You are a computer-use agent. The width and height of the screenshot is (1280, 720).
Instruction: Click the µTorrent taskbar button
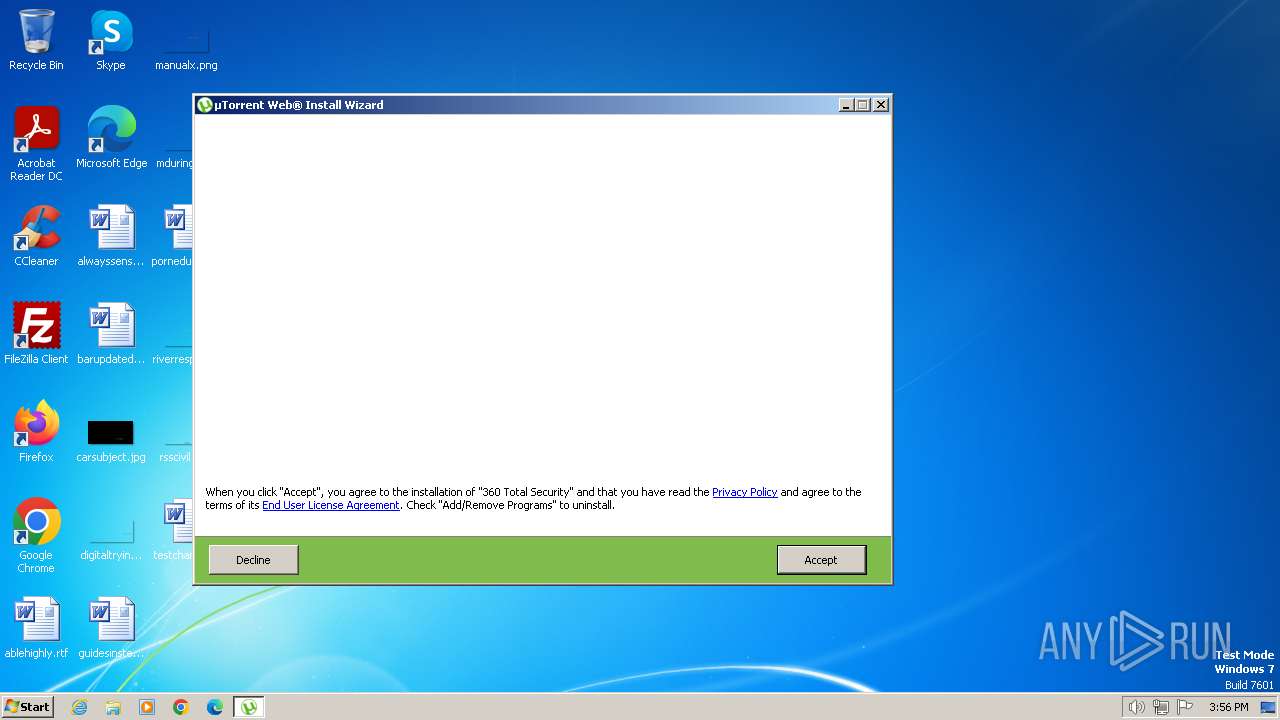tap(249, 707)
